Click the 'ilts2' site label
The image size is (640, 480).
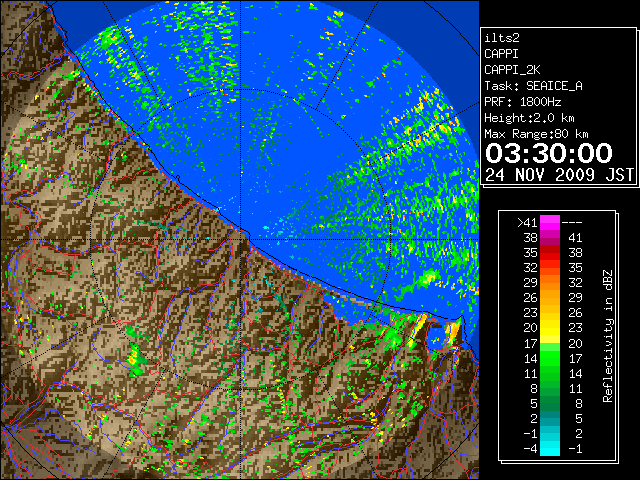(x=502, y=38)
